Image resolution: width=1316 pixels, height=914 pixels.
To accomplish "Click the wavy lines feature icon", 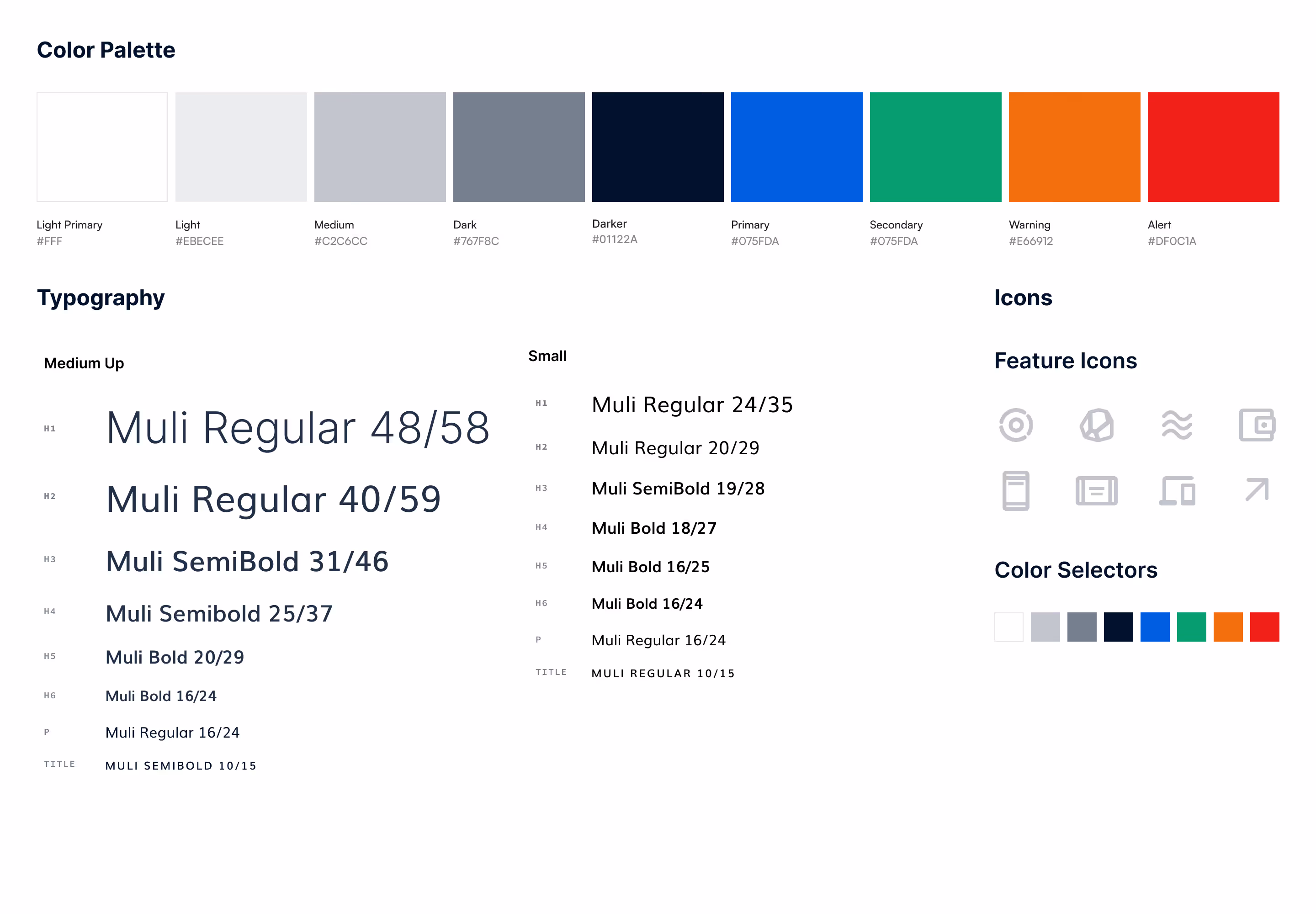I will 1176,425.
